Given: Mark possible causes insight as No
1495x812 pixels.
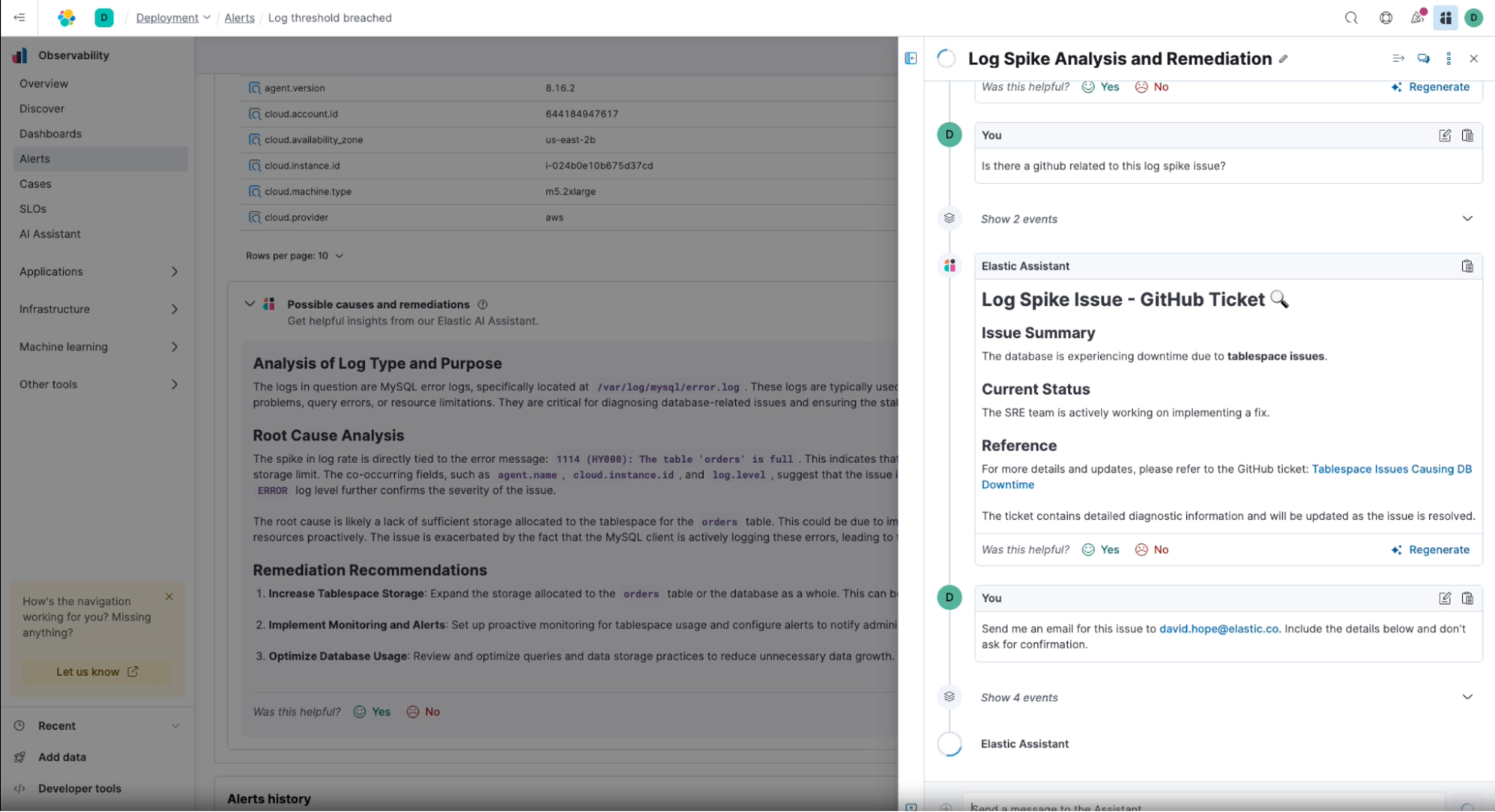Looking at the screenshot, I should 423,712.
